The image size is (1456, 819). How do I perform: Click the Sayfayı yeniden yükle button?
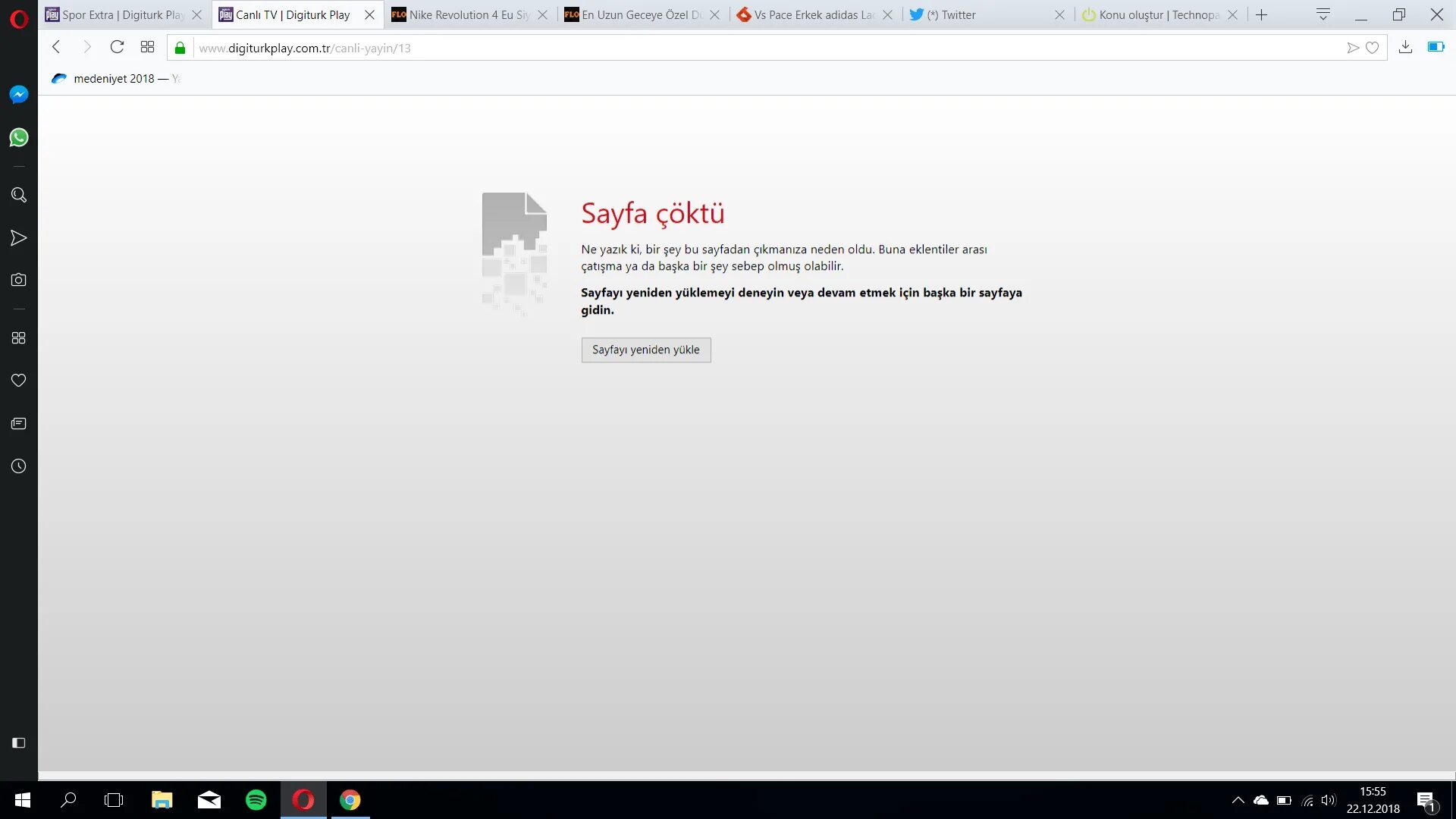tap(645, 350)
